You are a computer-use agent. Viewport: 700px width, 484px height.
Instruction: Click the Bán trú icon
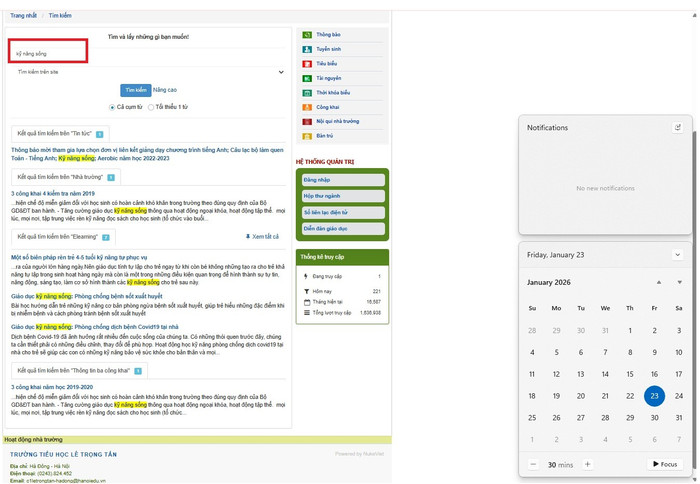306,135
